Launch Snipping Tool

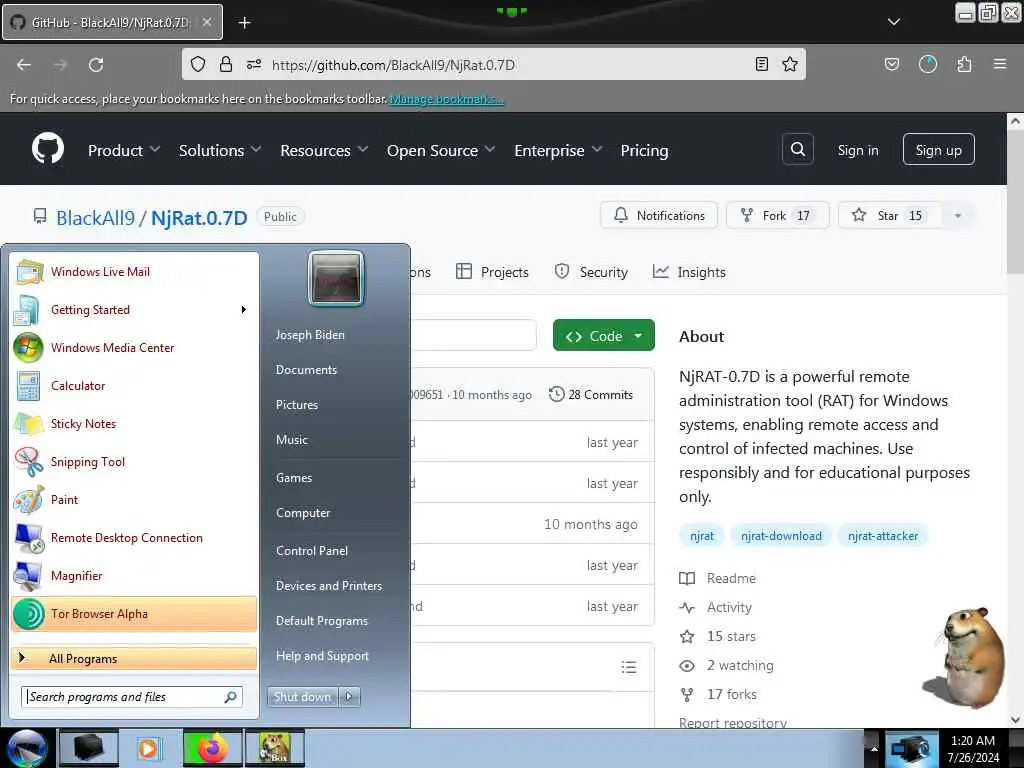(x=134, y=462)
